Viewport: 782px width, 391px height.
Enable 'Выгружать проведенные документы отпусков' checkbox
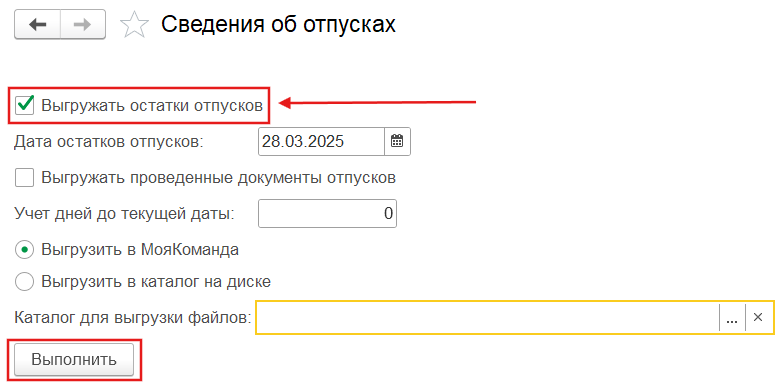pyautogui.click(x=24, y=178)
